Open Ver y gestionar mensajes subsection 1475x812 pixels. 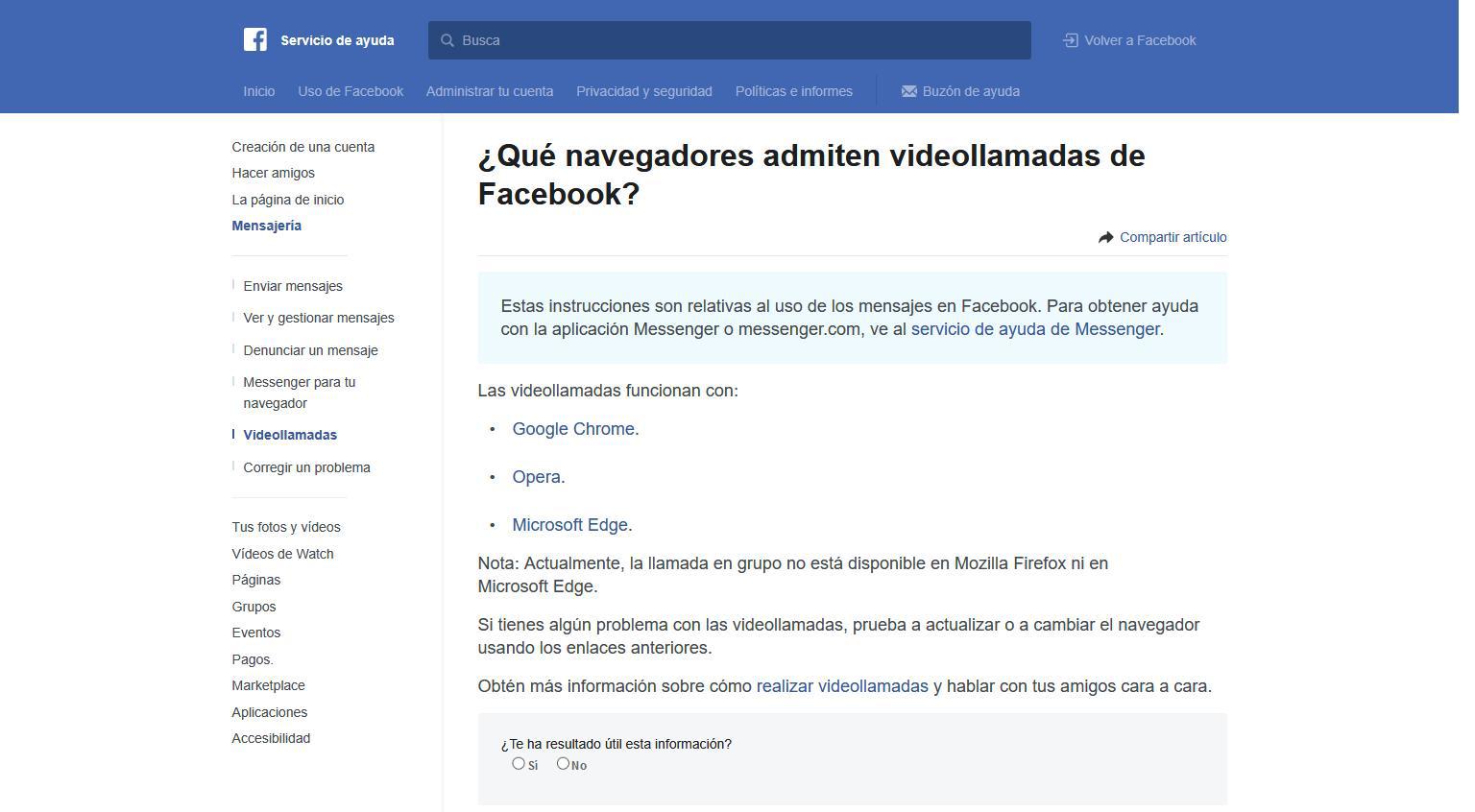(x=319, y=318)
